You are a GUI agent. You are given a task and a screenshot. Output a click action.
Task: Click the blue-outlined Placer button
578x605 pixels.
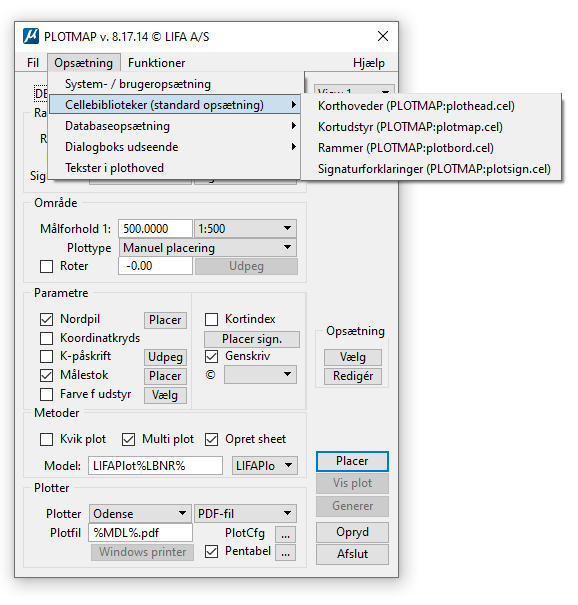point(352,461)
